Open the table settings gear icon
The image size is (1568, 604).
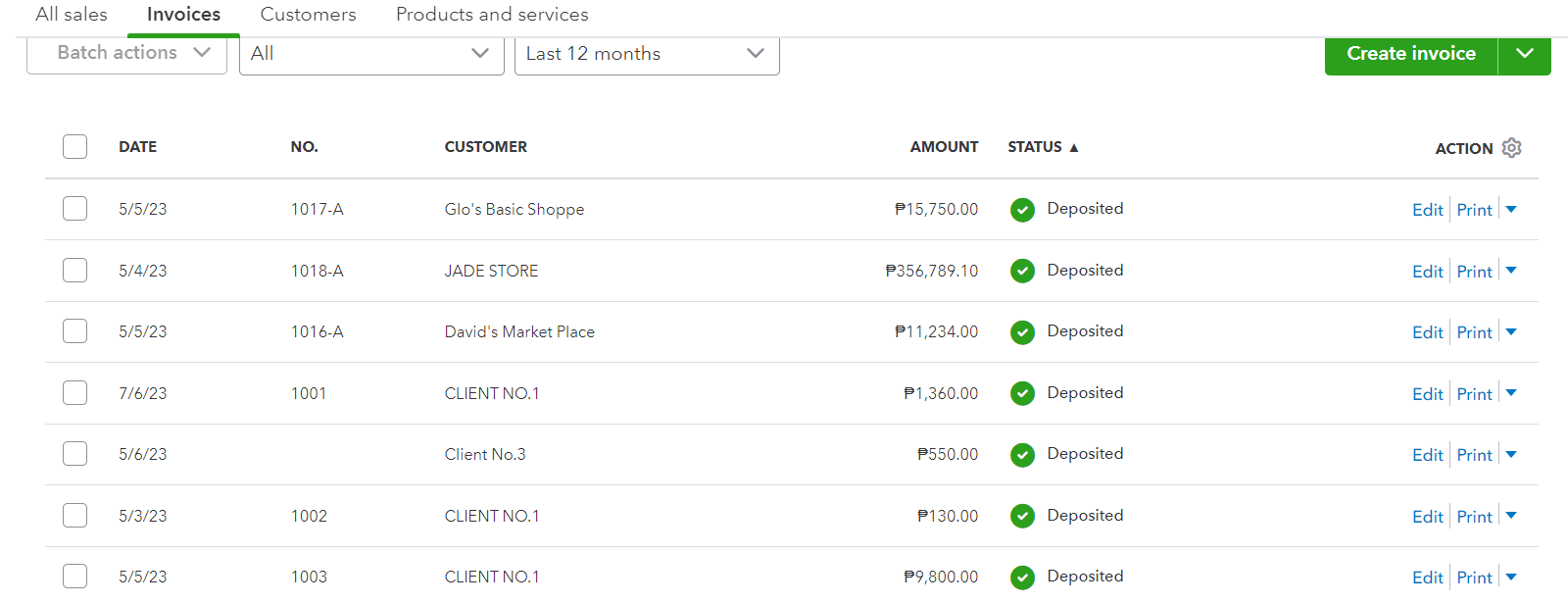(1511, 148)
